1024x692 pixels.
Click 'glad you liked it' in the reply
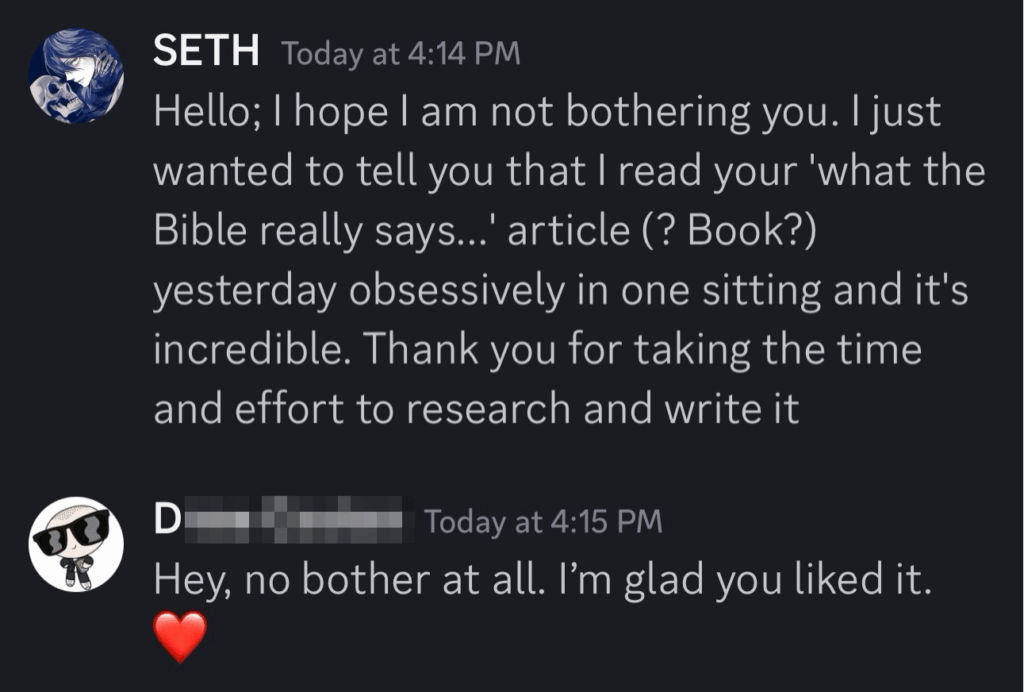pyautogui.click(x=777, y=580)
